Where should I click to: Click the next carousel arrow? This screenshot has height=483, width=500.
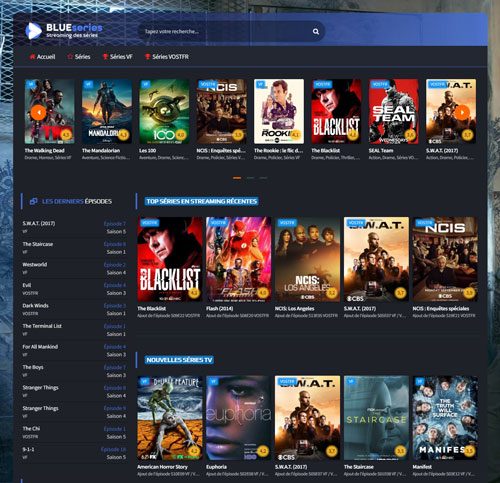[x=462, y=112]
